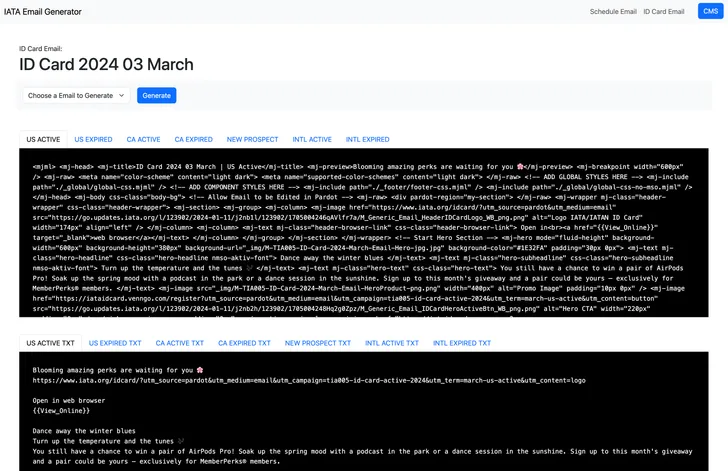Click the flower emoji in the text panel
728x471 pixels.
pos(200,370)
